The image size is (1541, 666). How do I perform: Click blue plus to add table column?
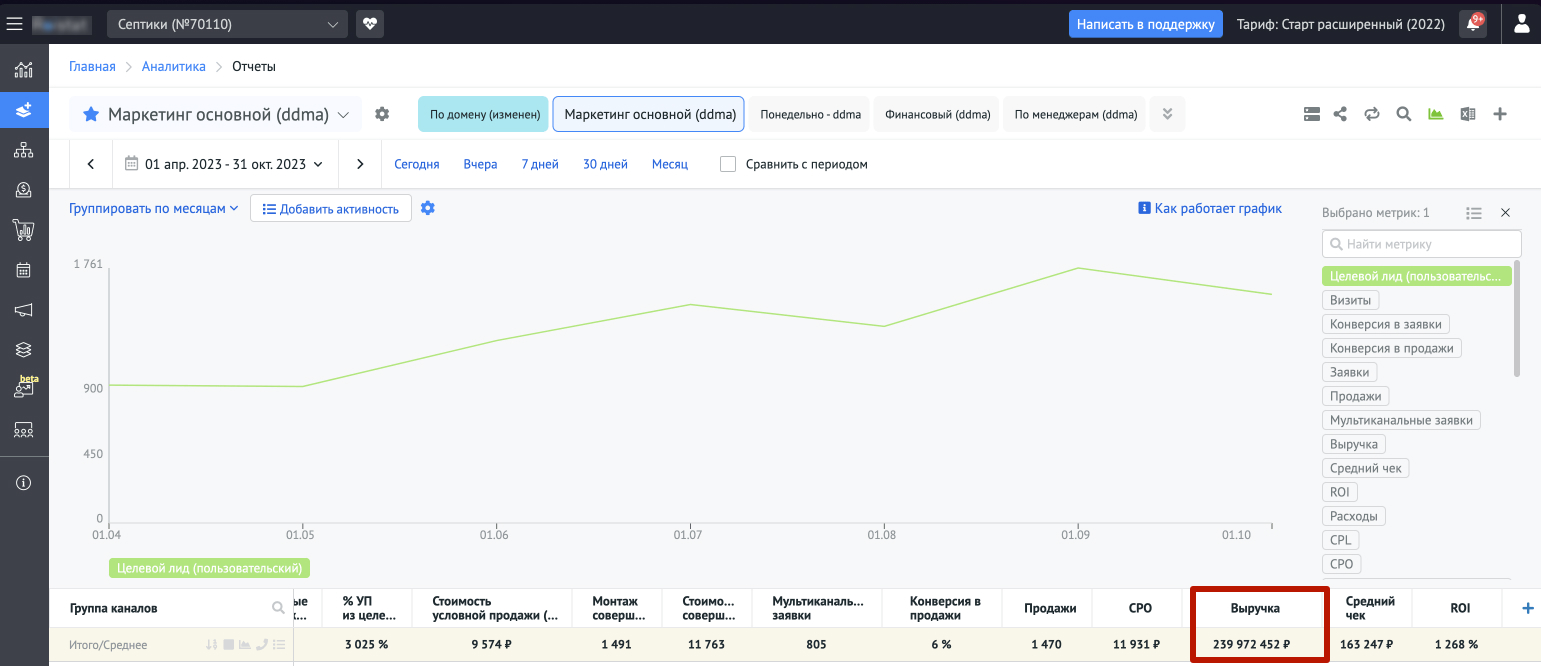(x=1527, y=608)
